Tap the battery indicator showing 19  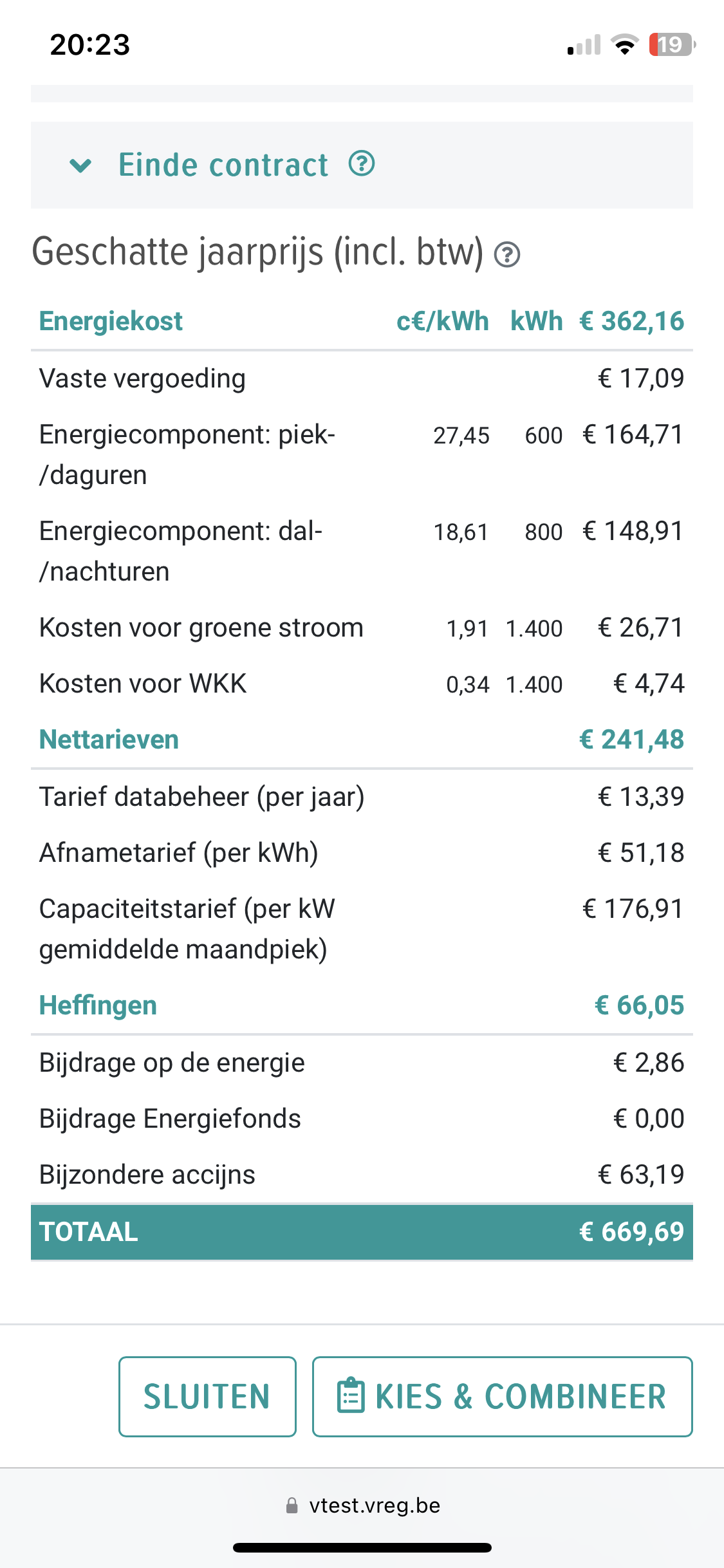[x=671, y=44]
